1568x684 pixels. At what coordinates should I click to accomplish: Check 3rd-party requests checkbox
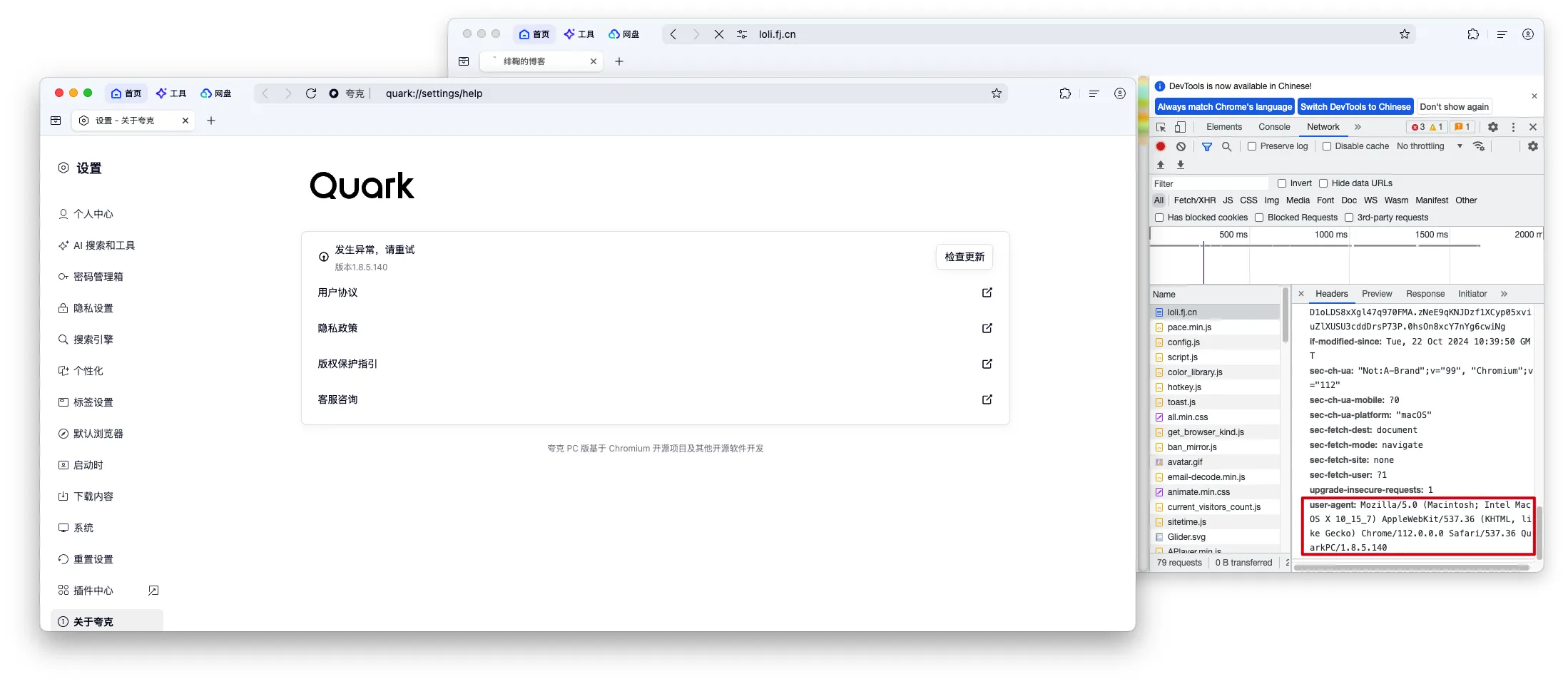[x=1349, y=218]
